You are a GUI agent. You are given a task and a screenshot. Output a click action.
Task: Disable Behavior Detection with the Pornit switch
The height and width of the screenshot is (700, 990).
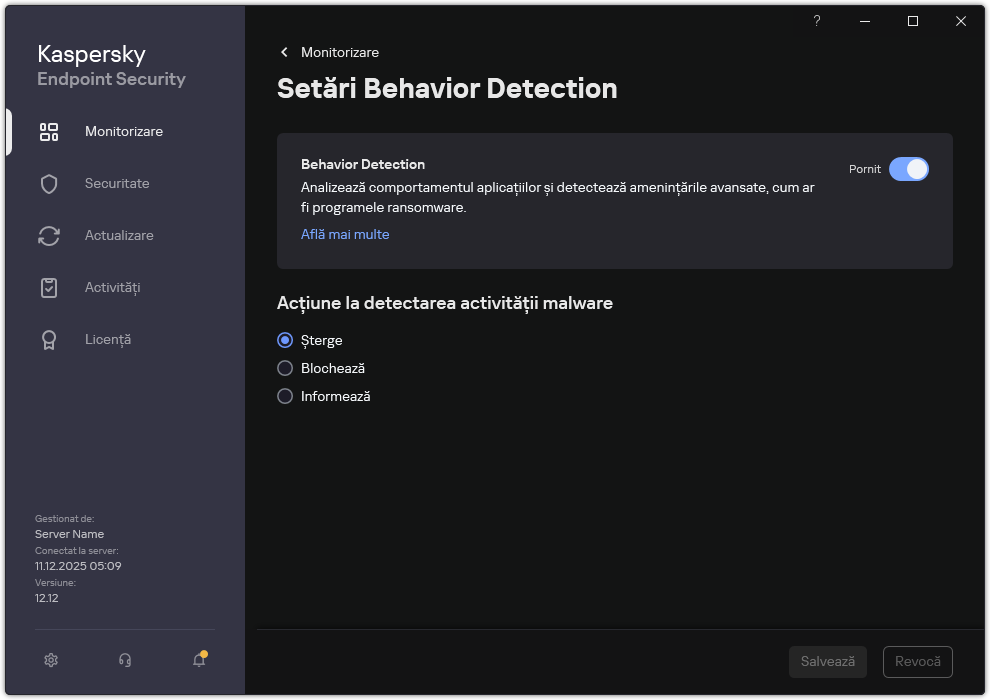pos(910,169)
